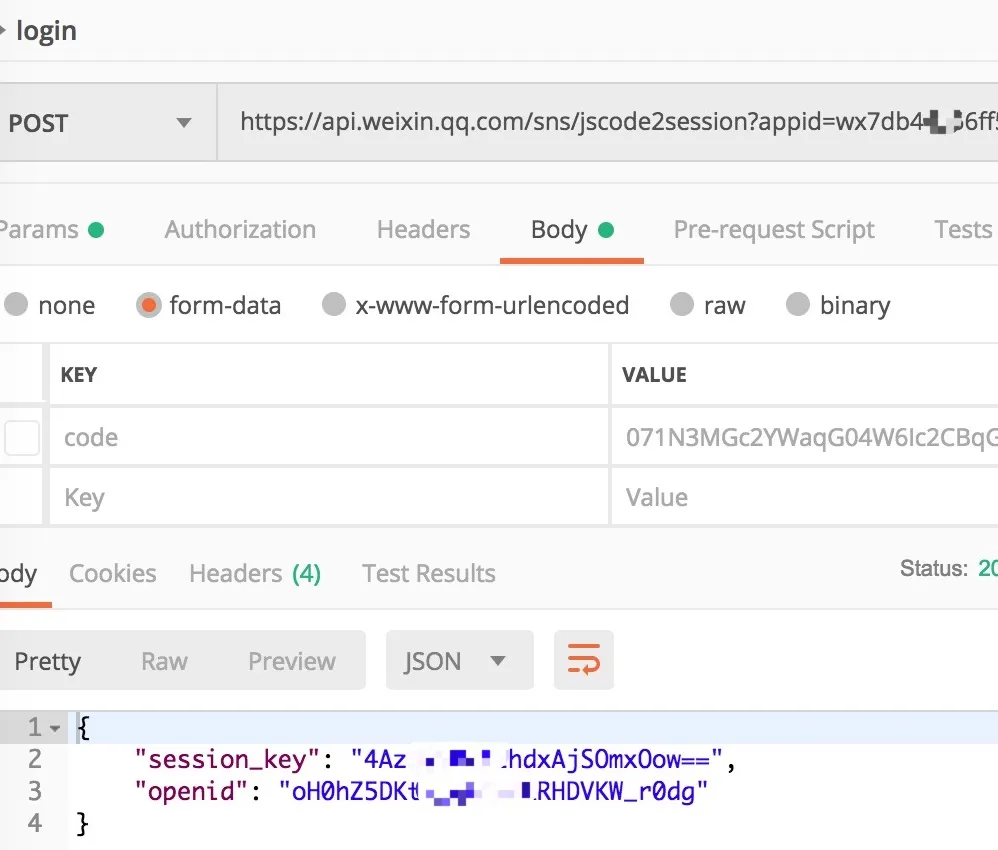This screenshot has width=998, height=850.
Task: Select the none body type
Action: (x=16, y=305)
